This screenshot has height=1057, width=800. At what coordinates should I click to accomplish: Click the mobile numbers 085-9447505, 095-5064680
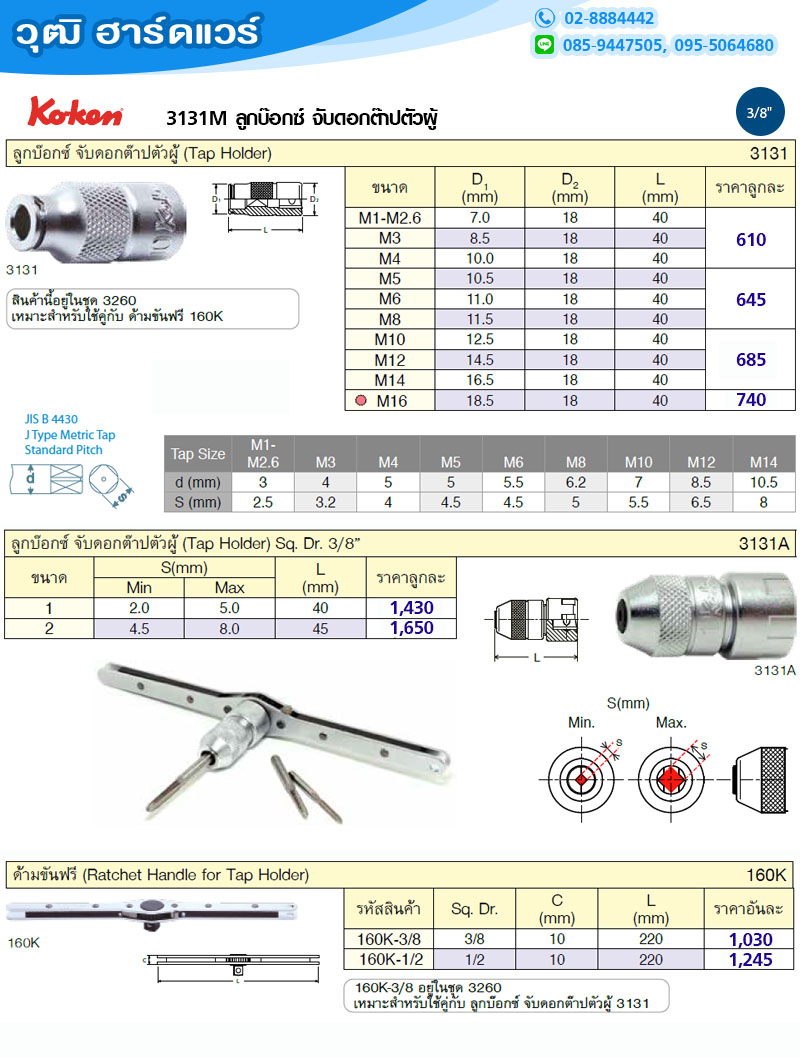pyautogui.click(x=668, y=45)
